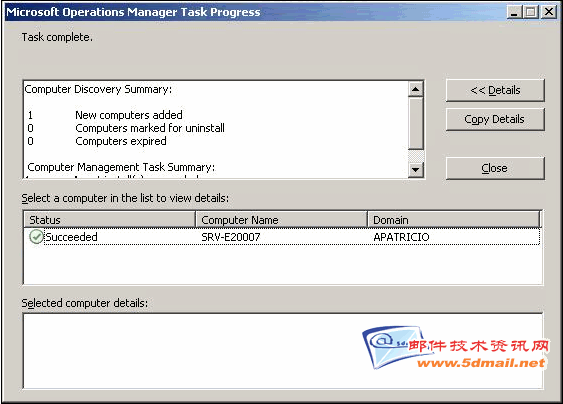The image size is (563, 404).
Task: Click the green Succeeded checkmark icon
Action: pyautogui.click(x=36, y=237)
